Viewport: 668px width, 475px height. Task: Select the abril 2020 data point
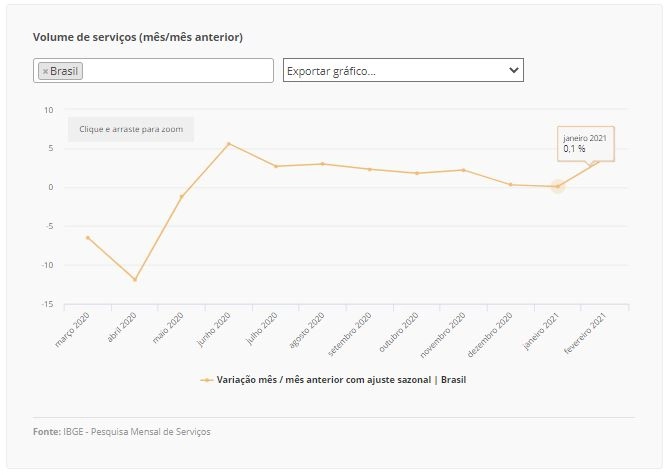tap(135, 280)
